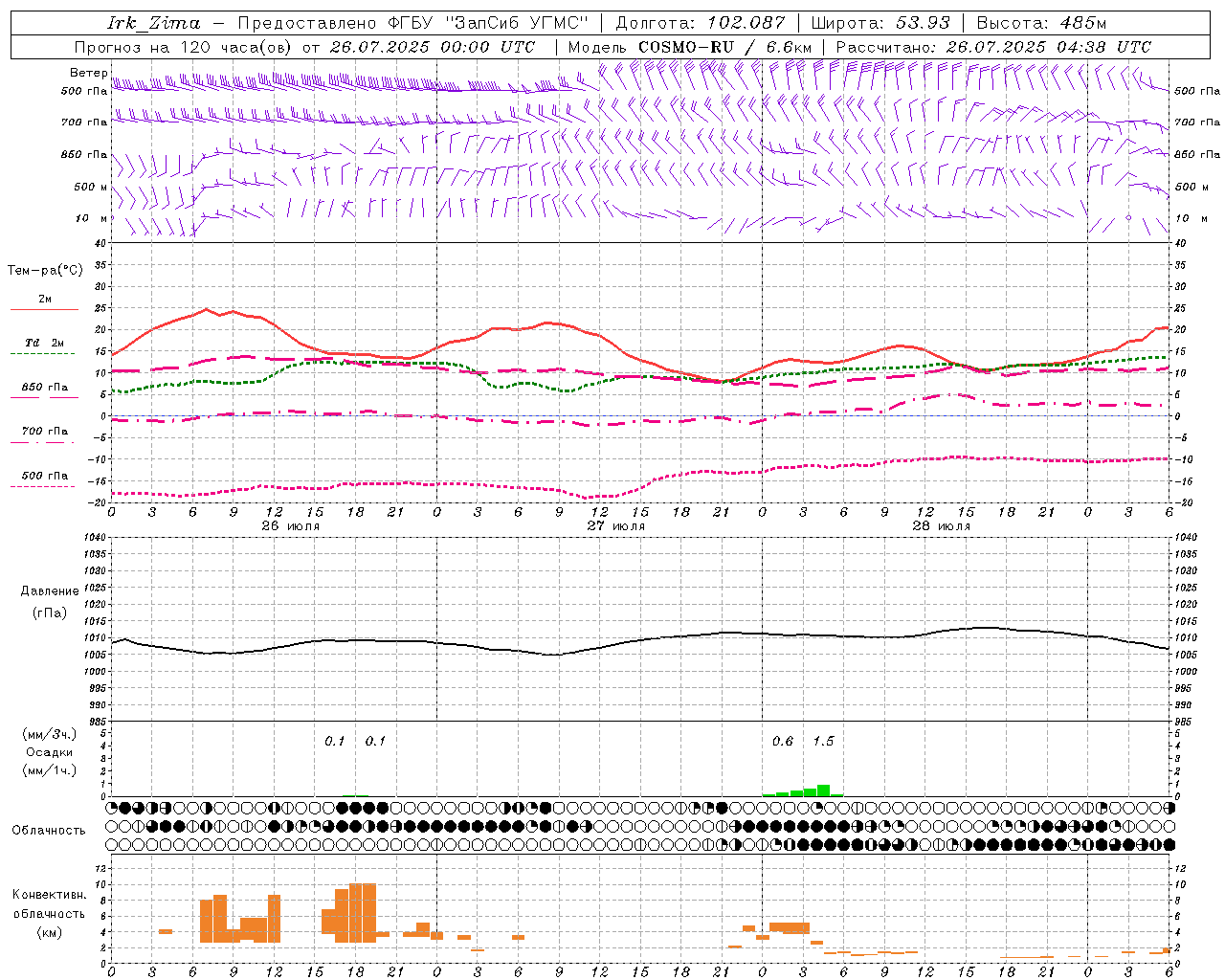
Task: Click the "28 июля" date label
Action: [x=942, y=526]
